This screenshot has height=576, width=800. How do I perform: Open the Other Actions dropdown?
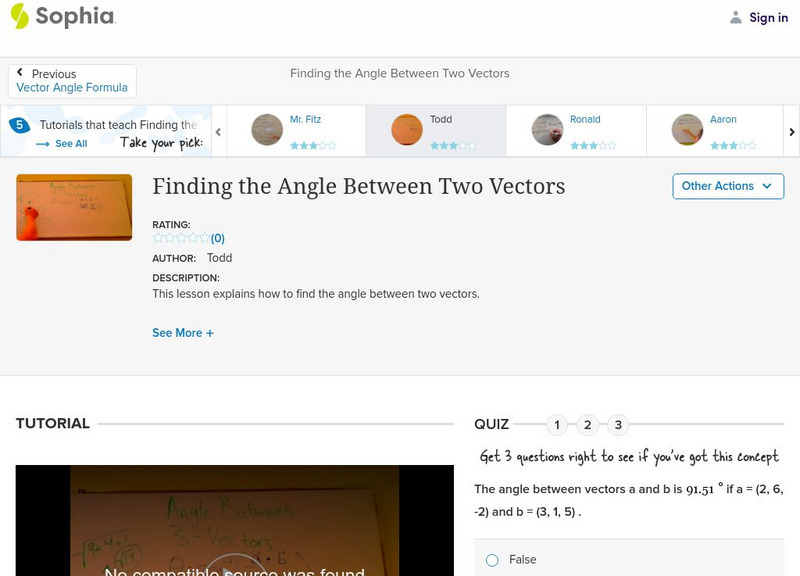coord(727,186)
